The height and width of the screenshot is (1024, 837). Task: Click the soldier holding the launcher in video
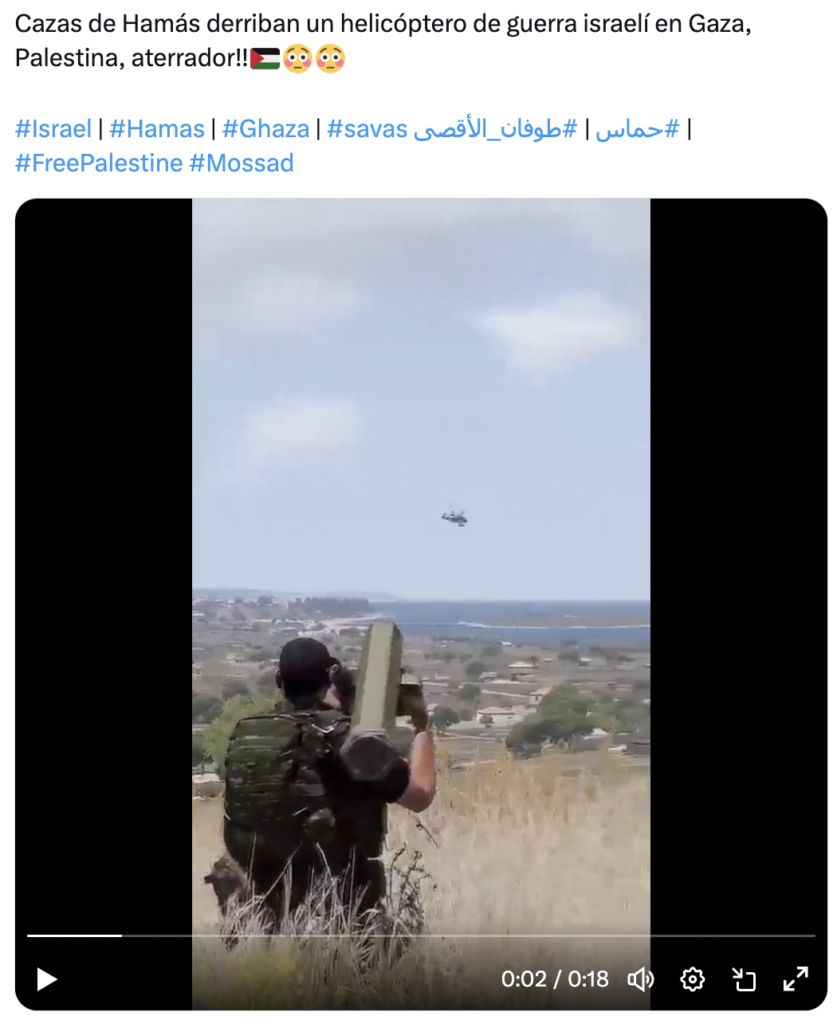(x=323, y=777)
